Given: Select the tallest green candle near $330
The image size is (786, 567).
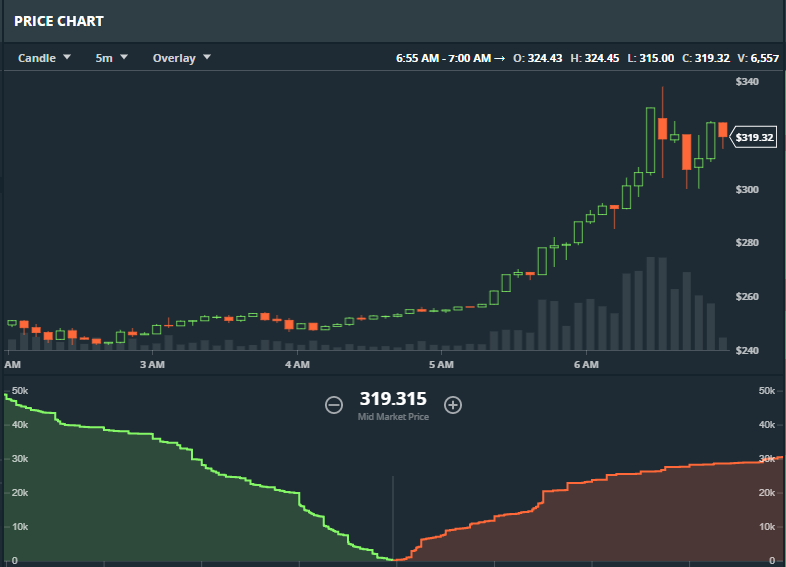Looking at the screenshot, I should click(650, 140).
